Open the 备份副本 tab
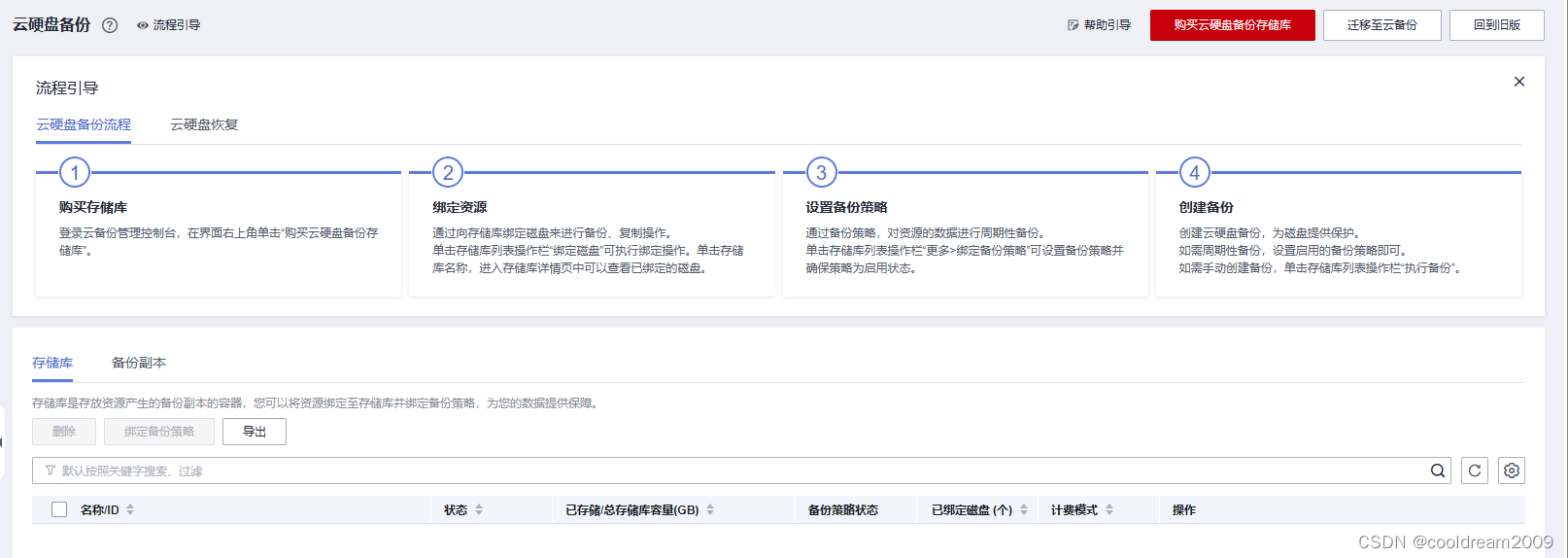Image resolution: width=1568 pixels, height=558 pixels. [x=139, y=363]
